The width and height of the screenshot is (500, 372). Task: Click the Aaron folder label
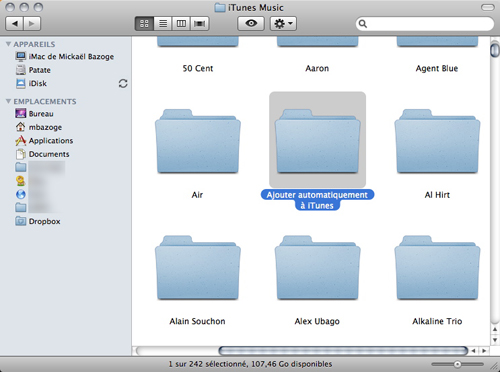coord(317,68)
